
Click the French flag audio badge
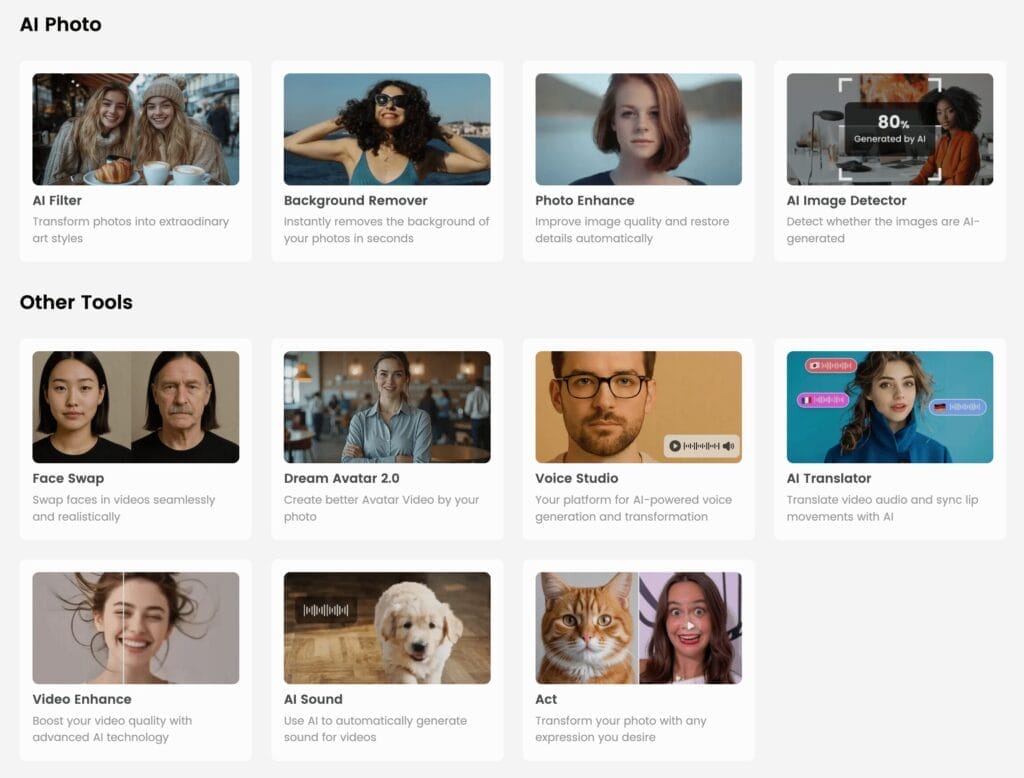(823, 400)
